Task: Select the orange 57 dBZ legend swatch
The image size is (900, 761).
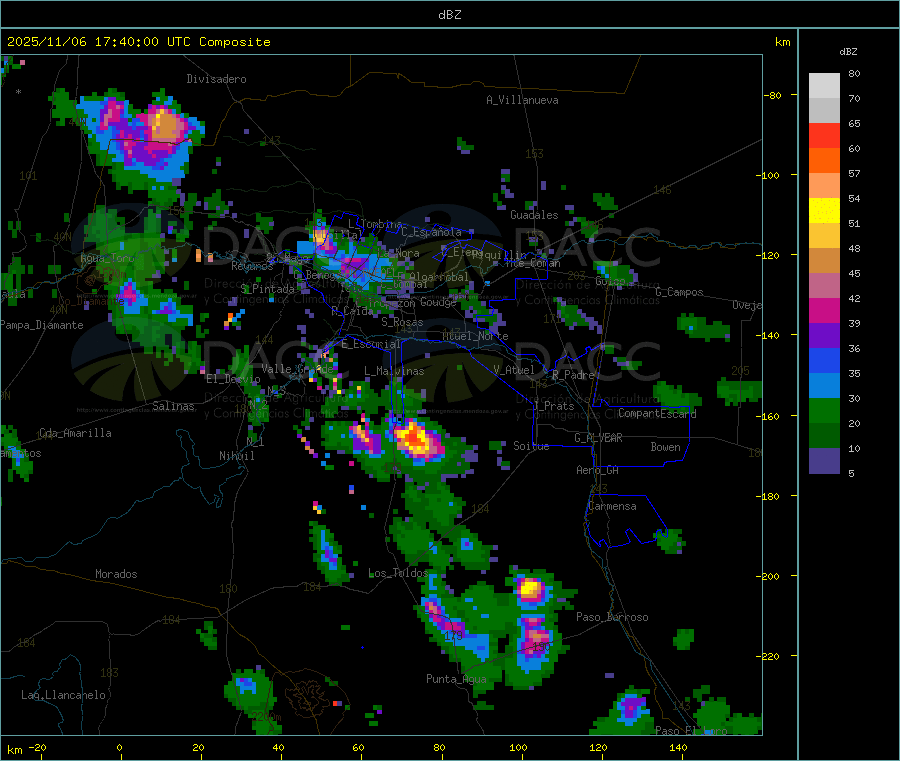Action: [824, 161]
